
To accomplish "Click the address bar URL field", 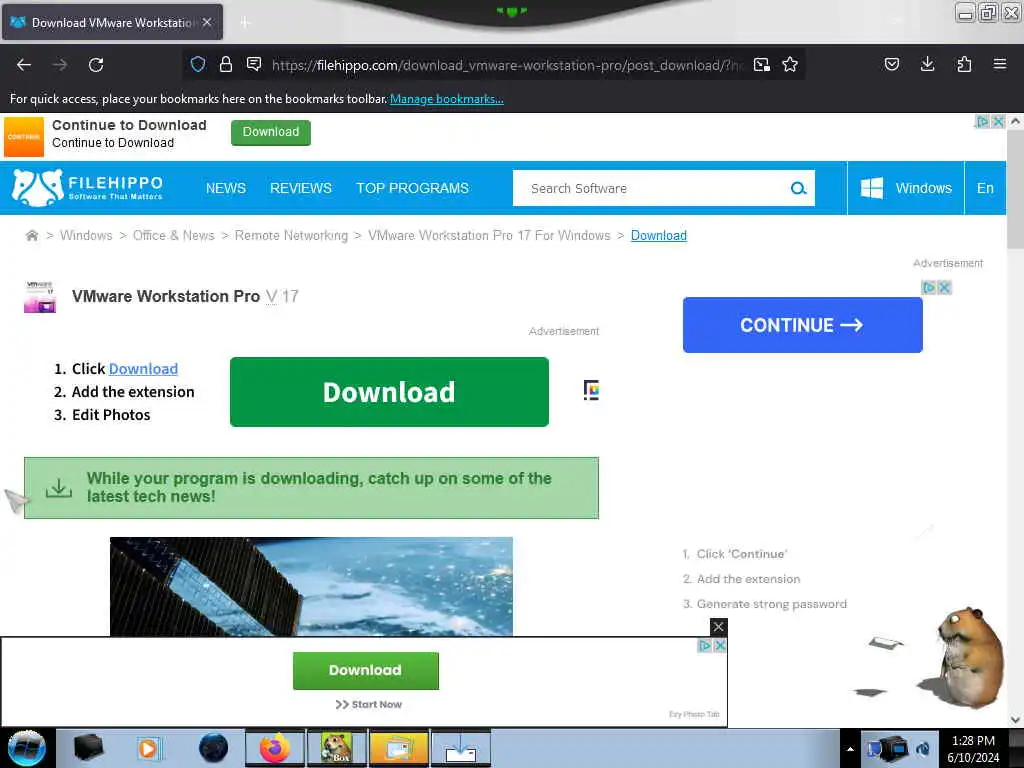I will point(506,65).
